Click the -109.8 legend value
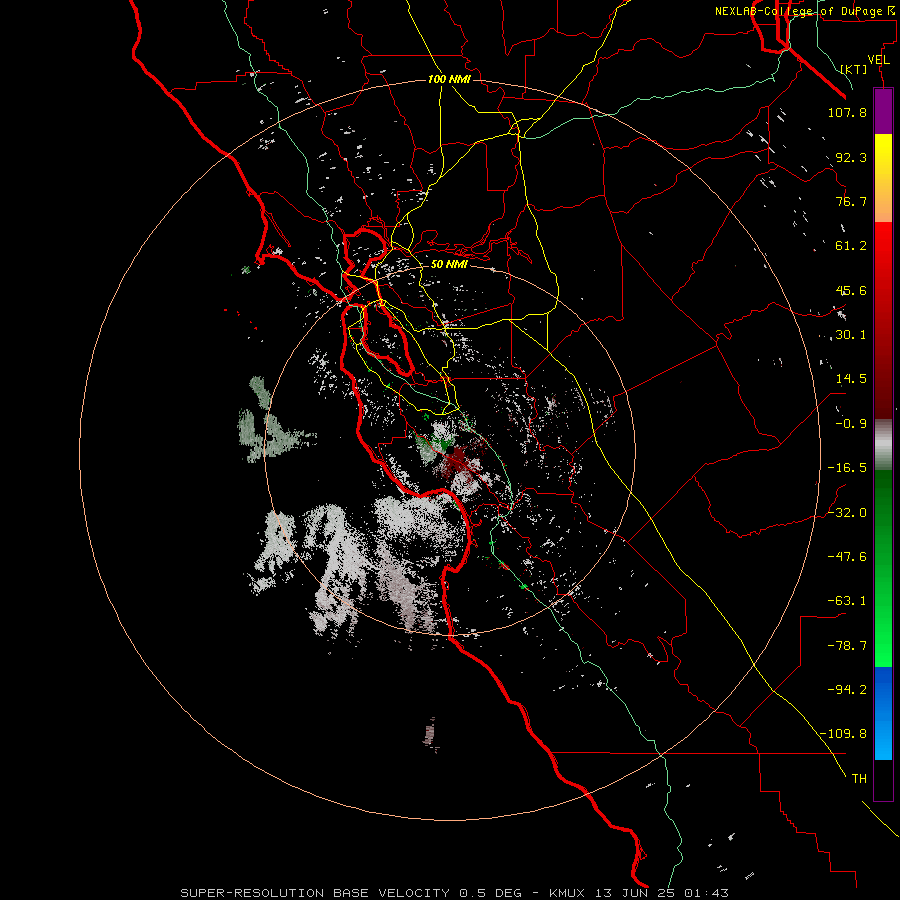The height and width of the screenshot is (900, 900). (843, 734)
